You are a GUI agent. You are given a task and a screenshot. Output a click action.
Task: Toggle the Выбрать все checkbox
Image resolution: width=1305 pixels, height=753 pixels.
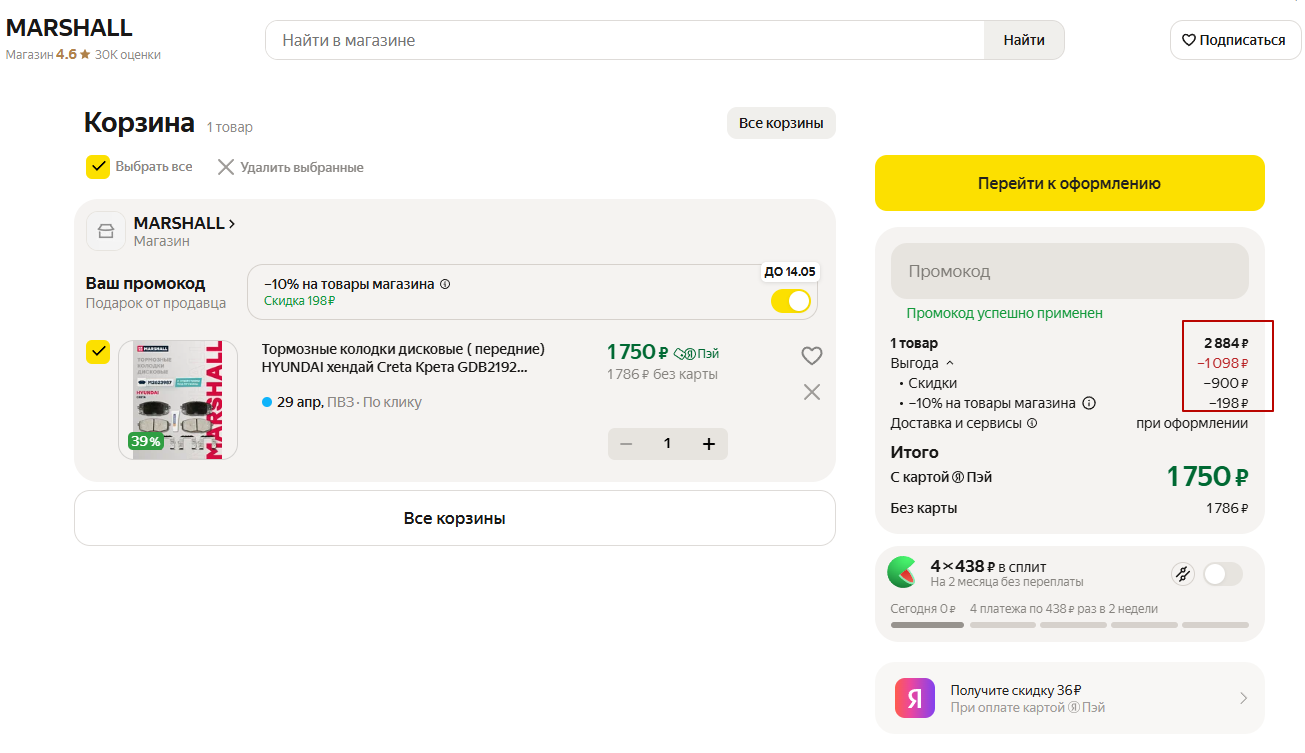coord(98,167)
